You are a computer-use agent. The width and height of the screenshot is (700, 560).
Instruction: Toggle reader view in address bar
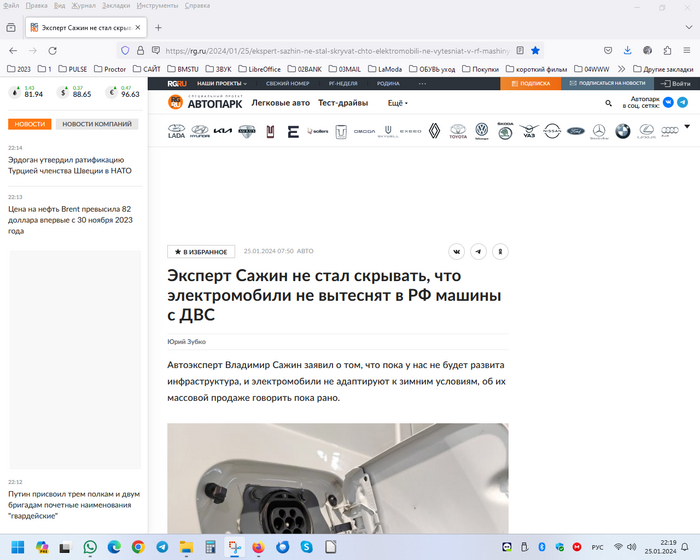coord(520,50)
